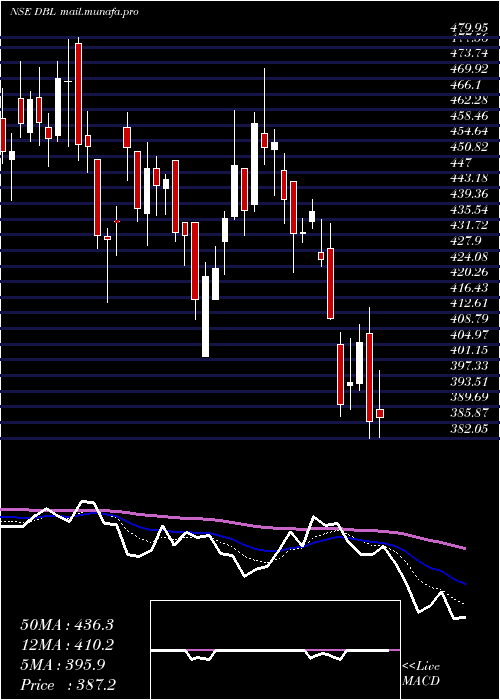The width and height of the screenshot is (500, 700).
Task: Select the 443.18 price axis label
Action: 469,178
